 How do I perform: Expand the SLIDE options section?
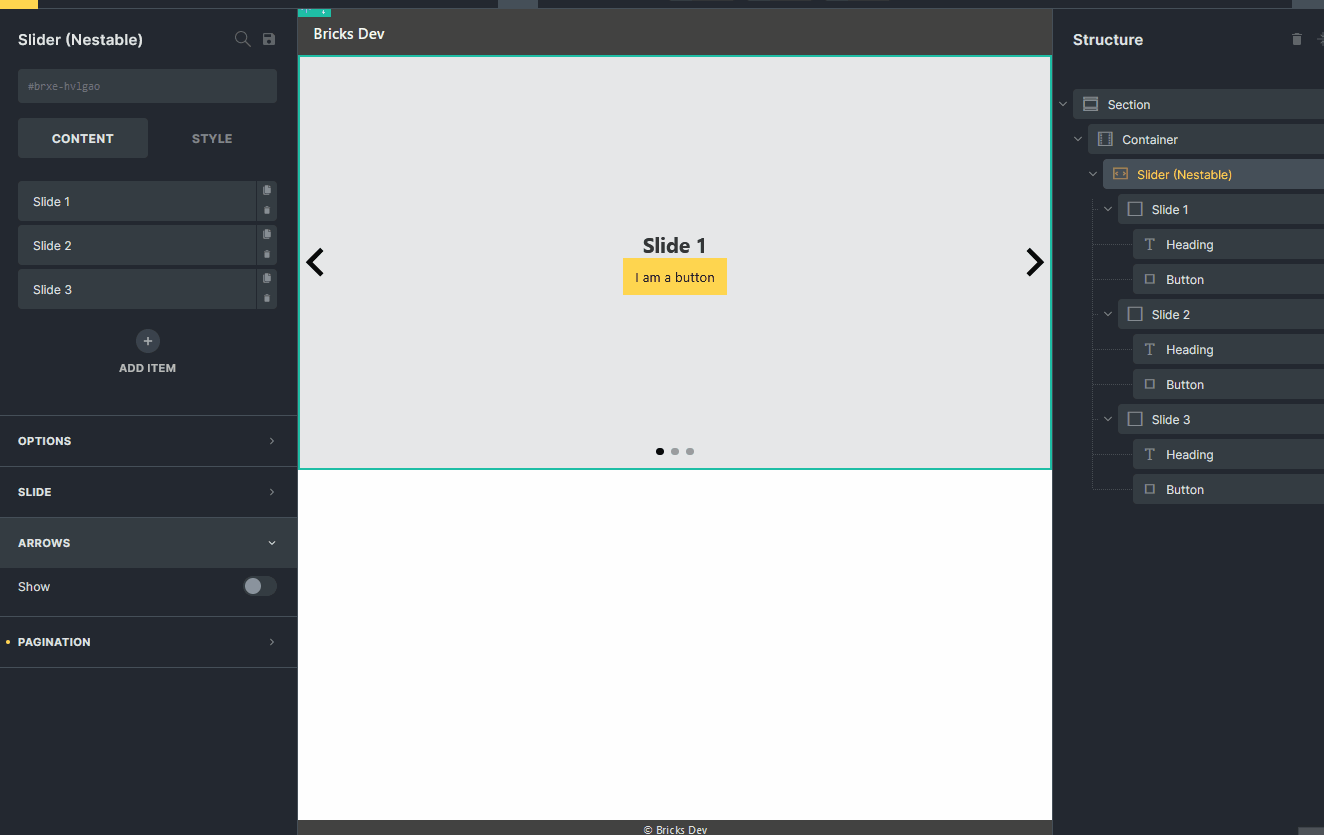(148, 491)
